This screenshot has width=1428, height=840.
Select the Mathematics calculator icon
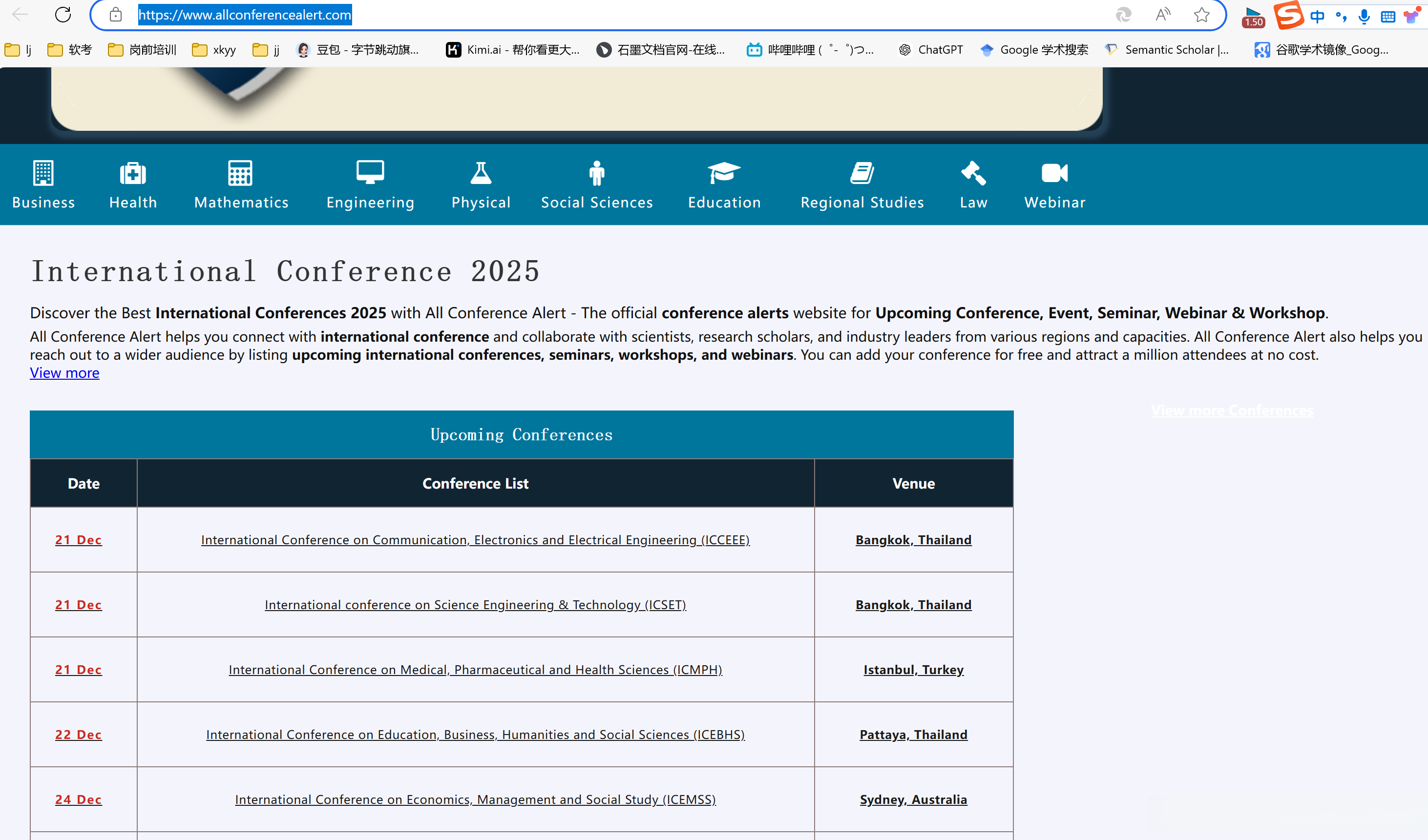click(x=240, y=173)
